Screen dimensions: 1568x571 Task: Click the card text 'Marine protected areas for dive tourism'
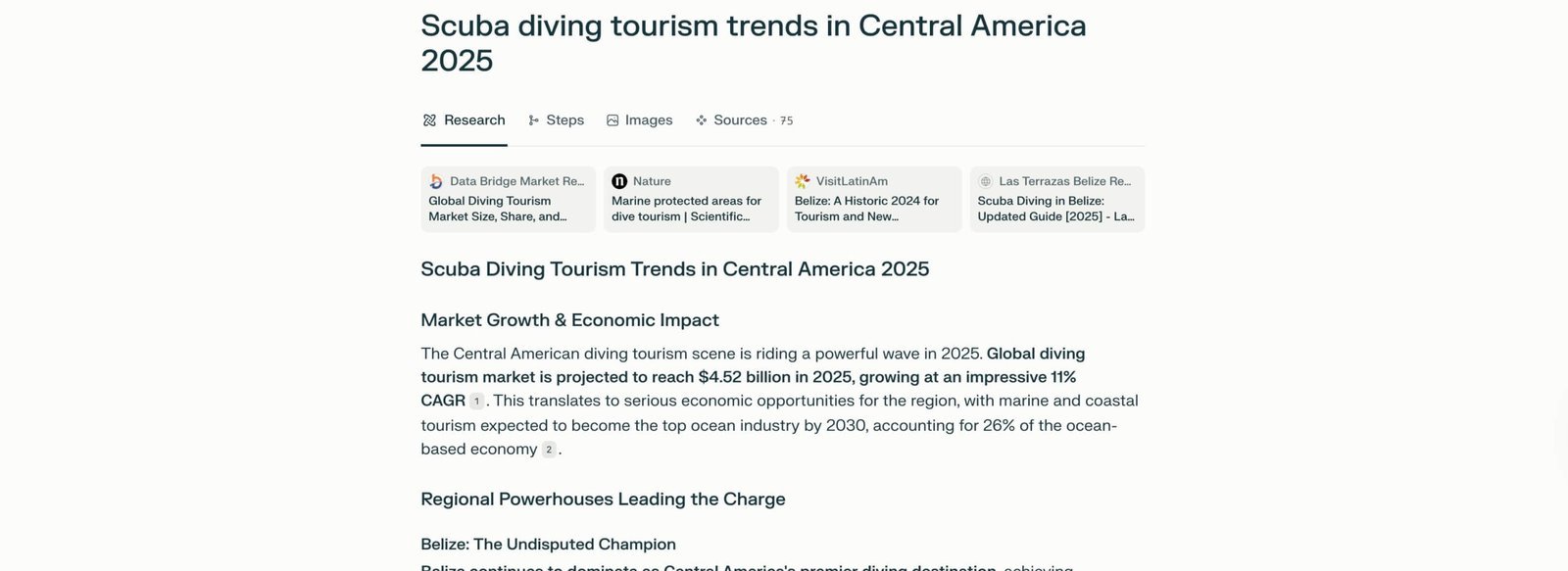(x=686, y=209)
